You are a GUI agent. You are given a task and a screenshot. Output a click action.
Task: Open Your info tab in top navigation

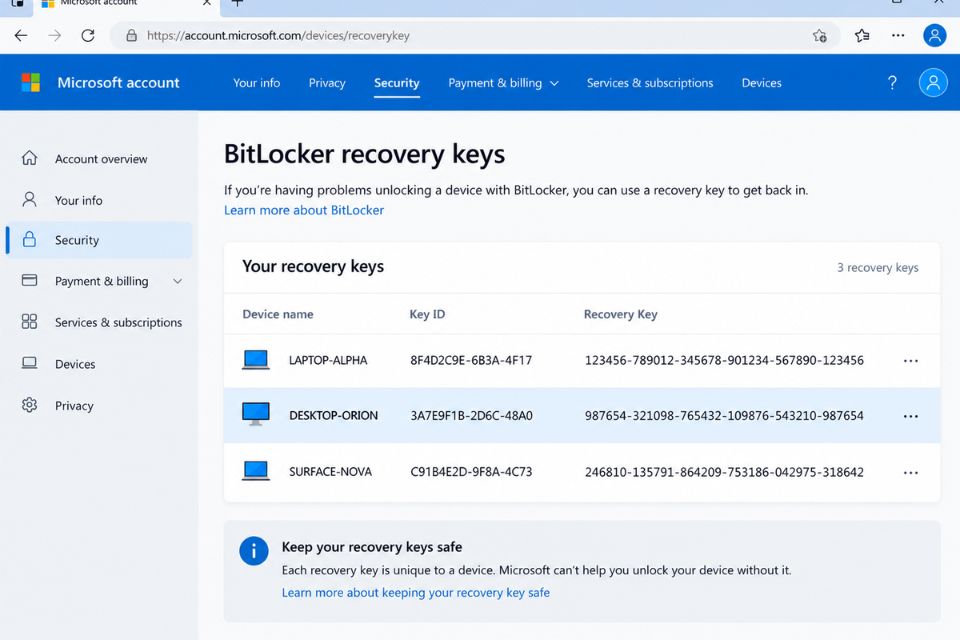point(257,83)
